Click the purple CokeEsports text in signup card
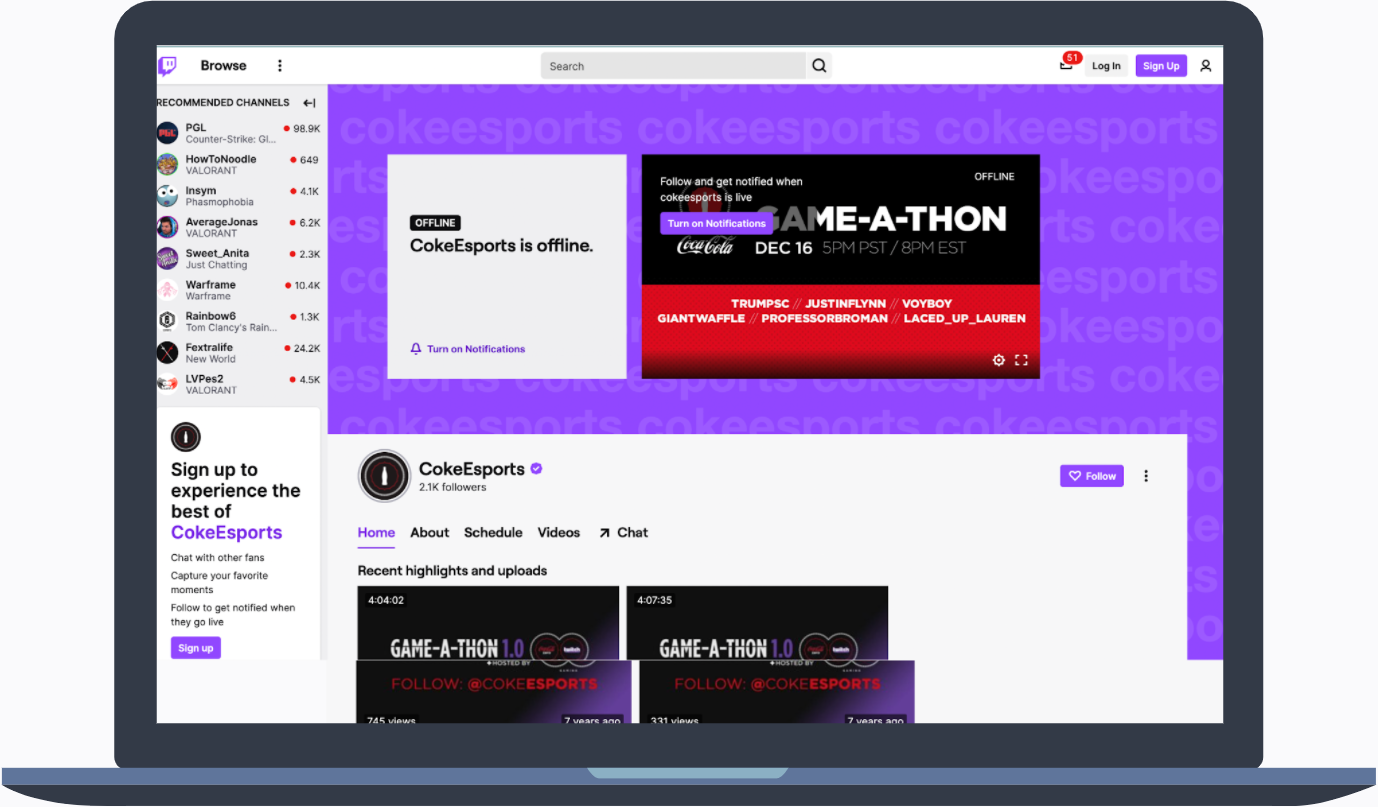Viewport: 1378px width, 807px height. 227,533
